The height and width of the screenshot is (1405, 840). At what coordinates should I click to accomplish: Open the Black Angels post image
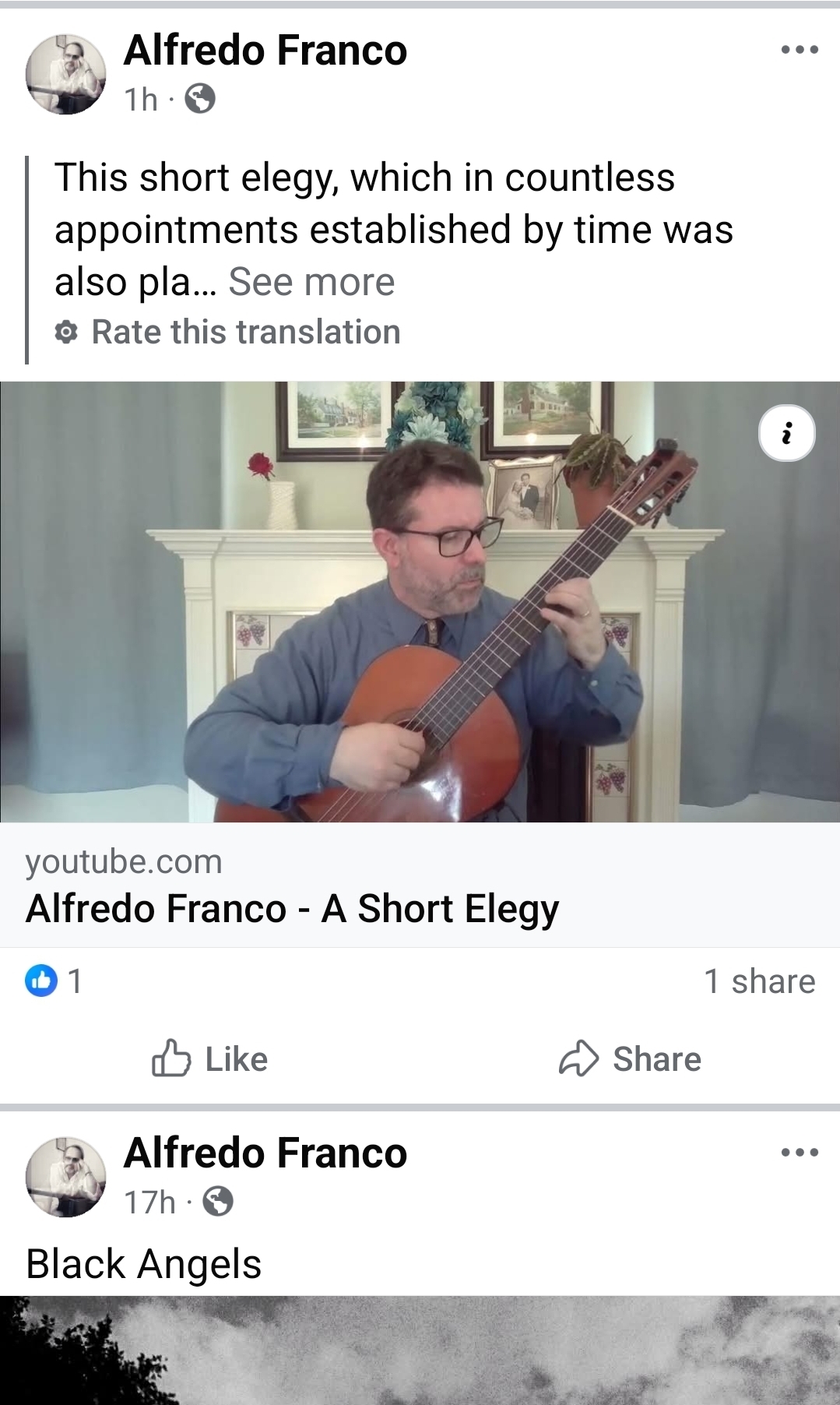click(420, 1350)
